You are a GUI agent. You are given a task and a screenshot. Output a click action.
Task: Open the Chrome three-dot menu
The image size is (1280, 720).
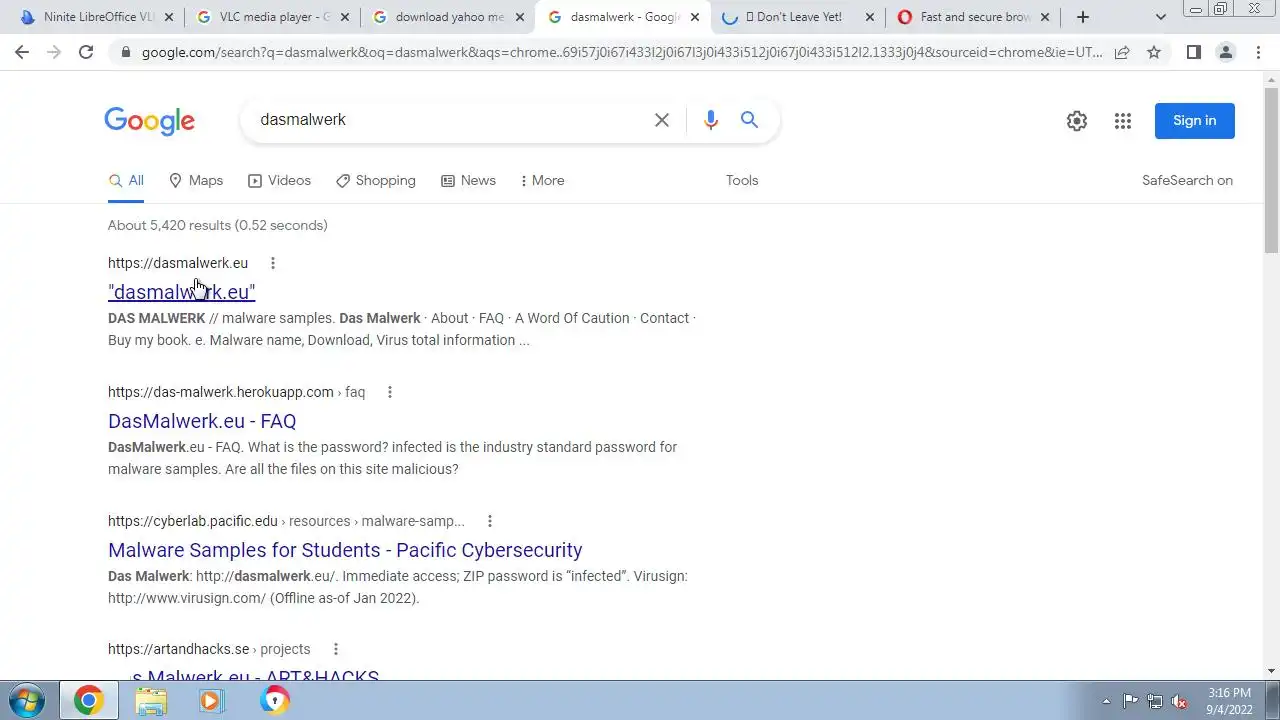[x=1258, y=52]
